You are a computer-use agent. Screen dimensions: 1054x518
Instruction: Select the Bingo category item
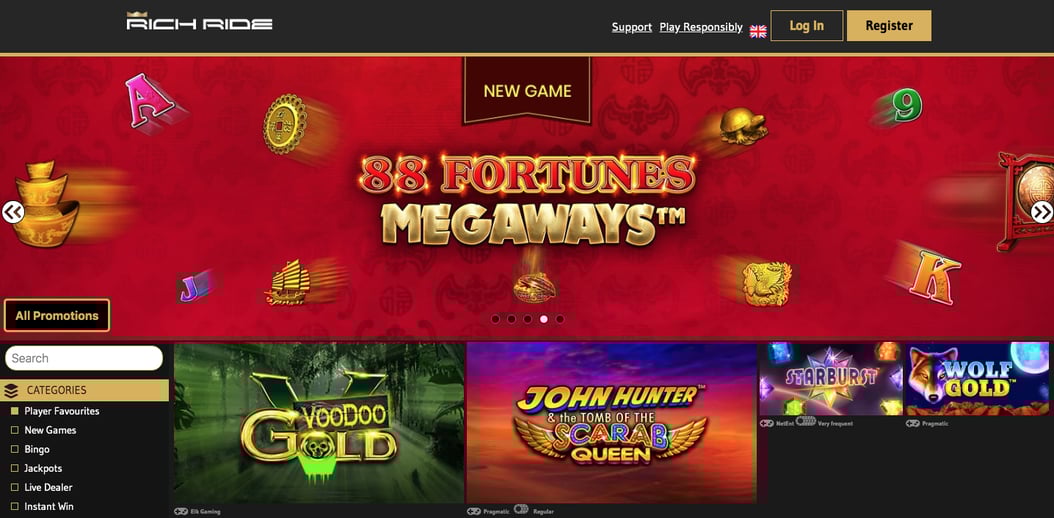(x=37, y=449)
